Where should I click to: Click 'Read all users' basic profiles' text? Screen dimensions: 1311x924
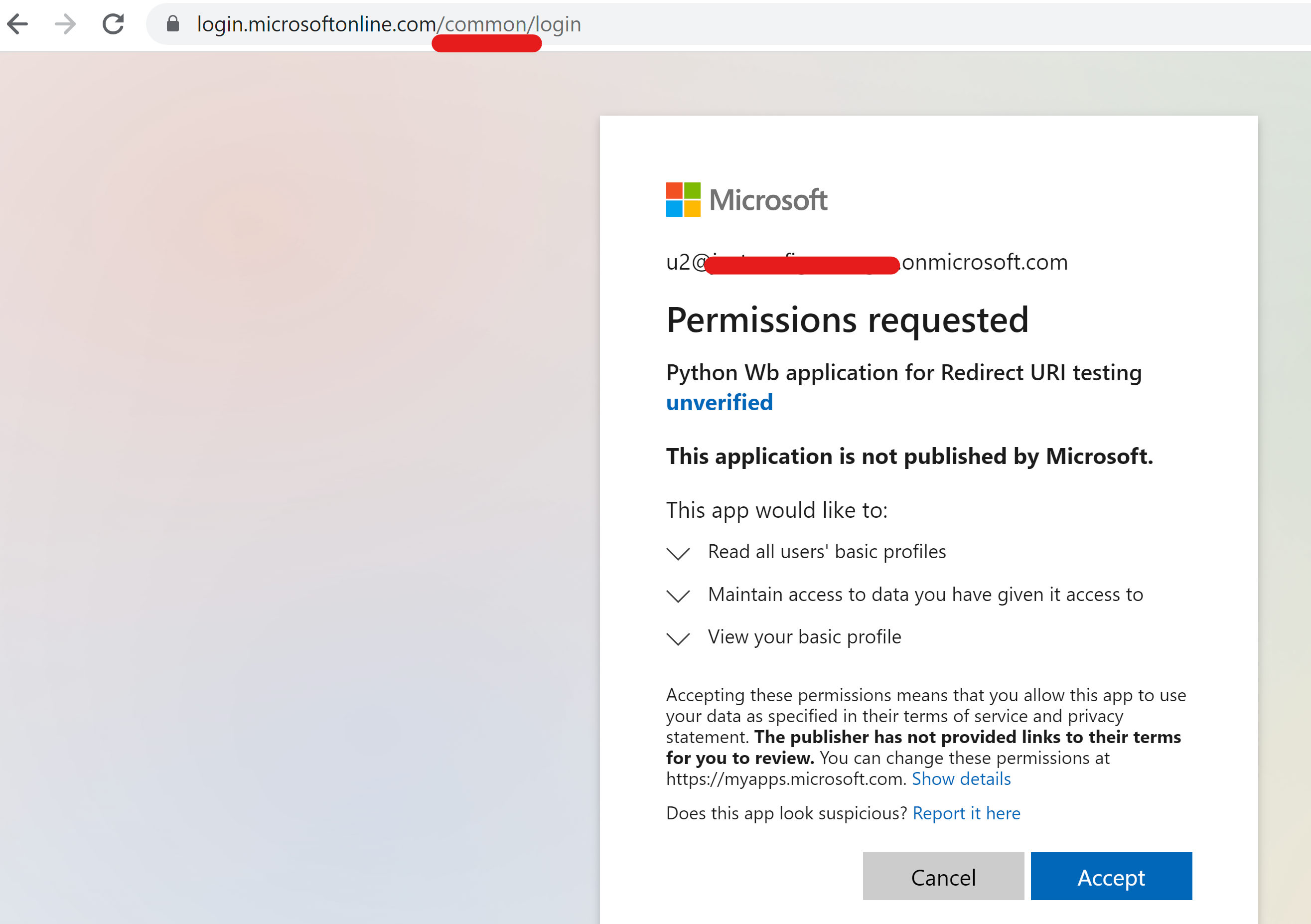[827, 552]
